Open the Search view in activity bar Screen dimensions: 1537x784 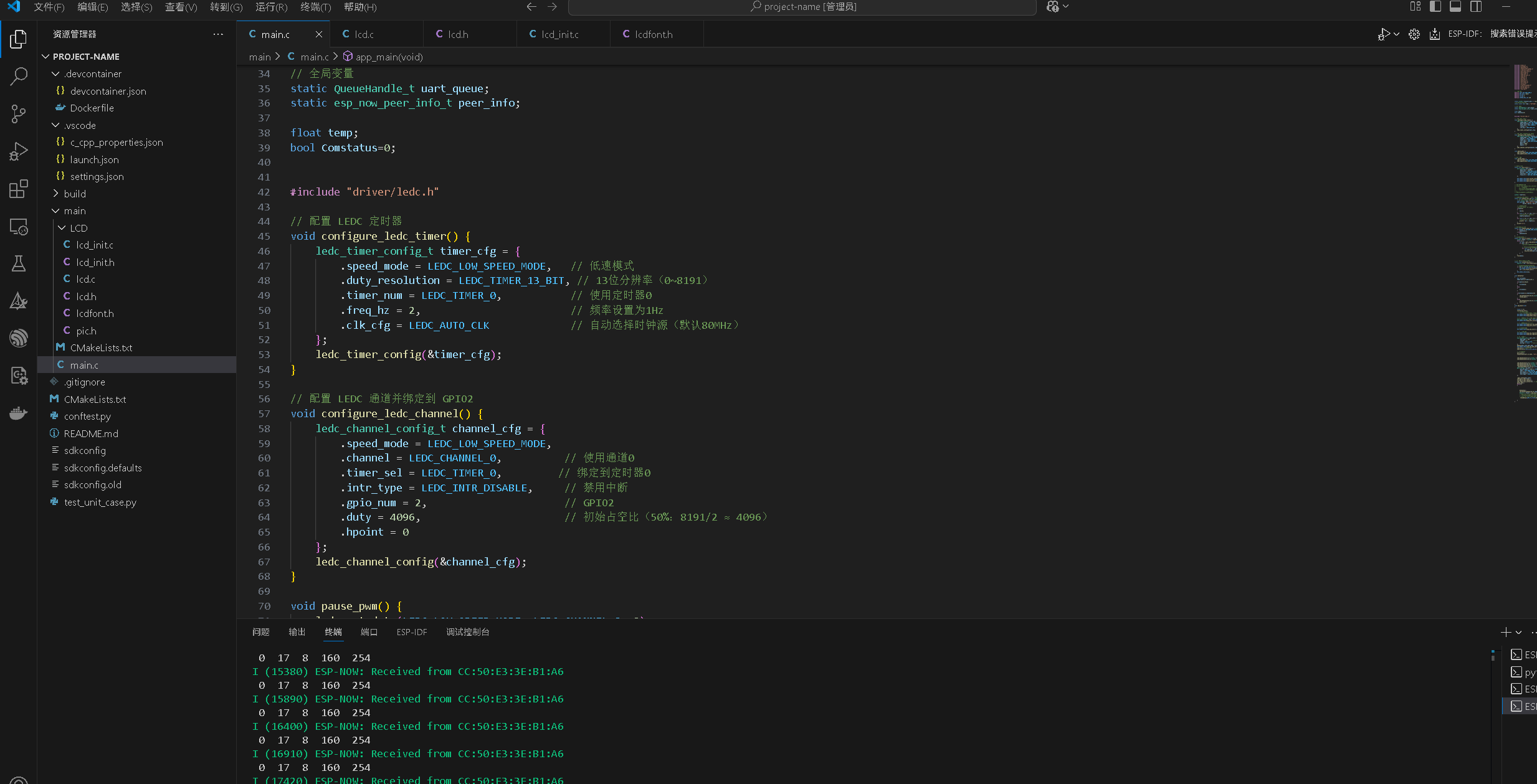(x=19, y=77)
